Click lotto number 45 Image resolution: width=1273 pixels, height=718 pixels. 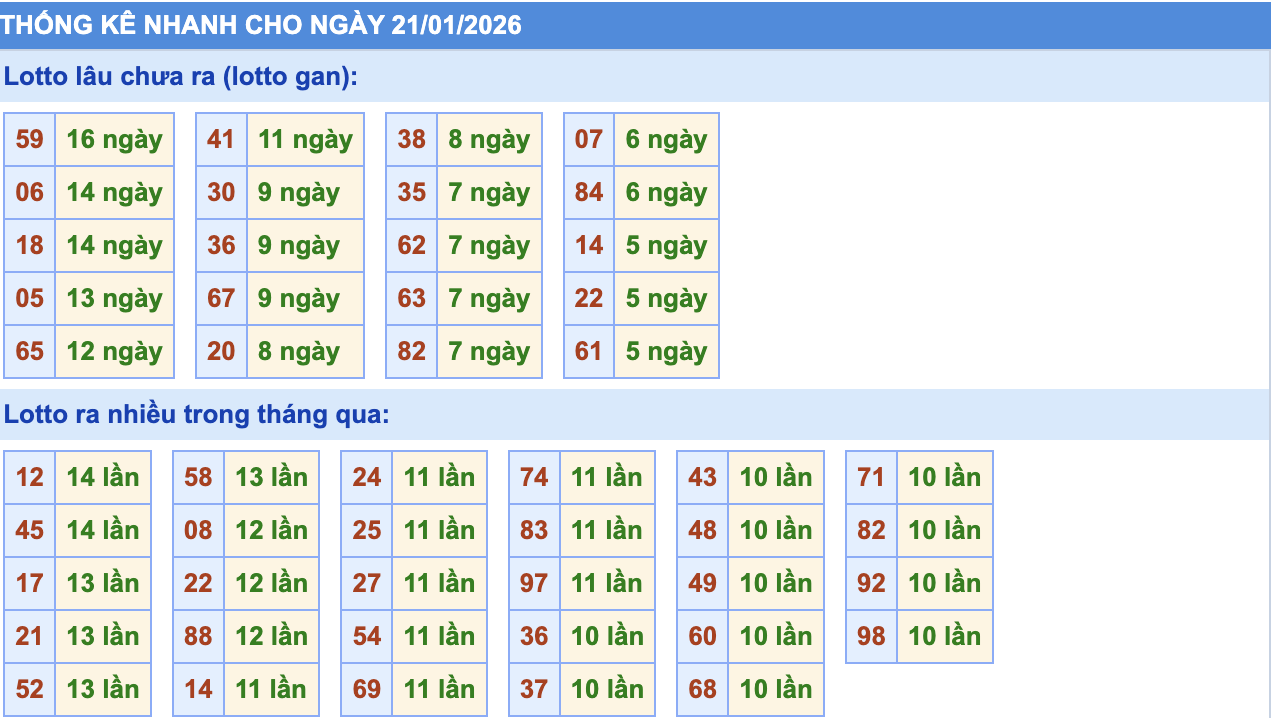(30, 530)
